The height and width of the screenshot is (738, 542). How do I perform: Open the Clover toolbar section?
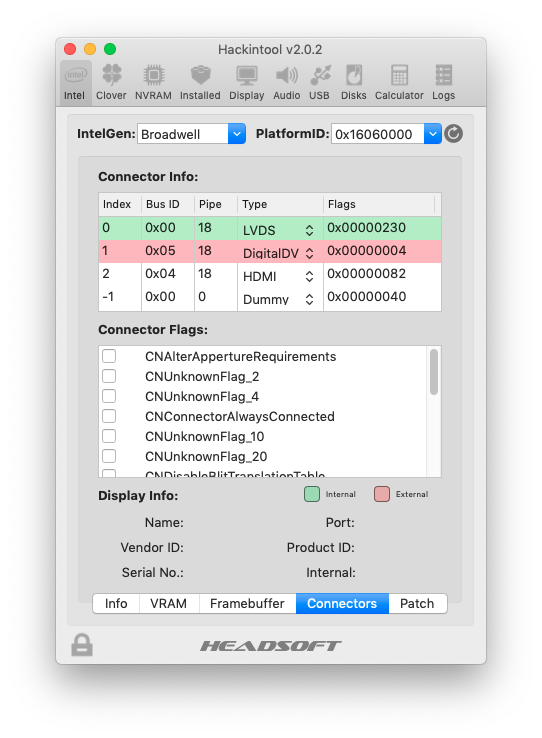(x=111, y=83)
